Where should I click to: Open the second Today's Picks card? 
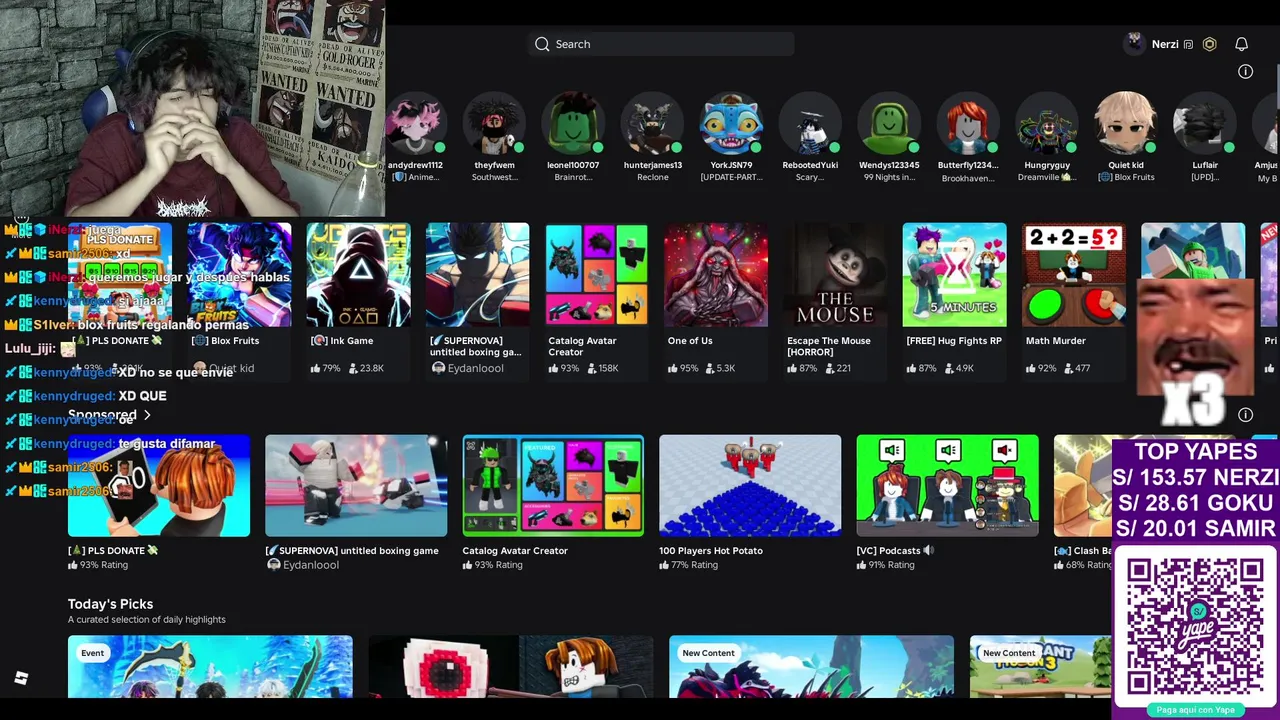tap(510, 666)
